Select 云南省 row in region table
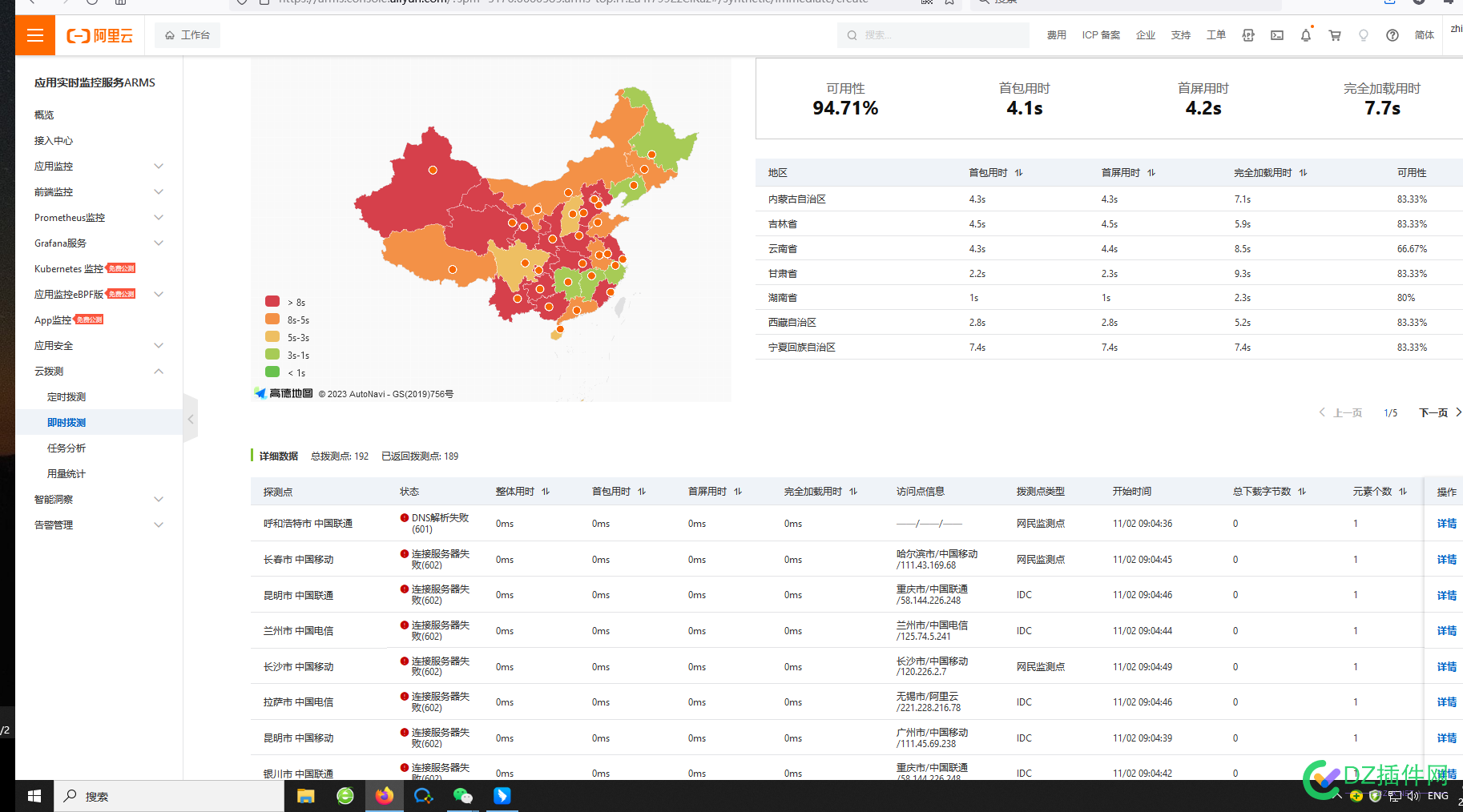 (x=1109, y=249)
